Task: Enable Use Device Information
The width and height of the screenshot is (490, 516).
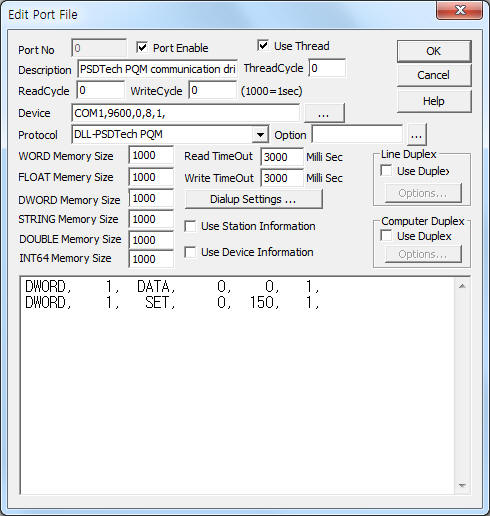Action: [190, 252]
